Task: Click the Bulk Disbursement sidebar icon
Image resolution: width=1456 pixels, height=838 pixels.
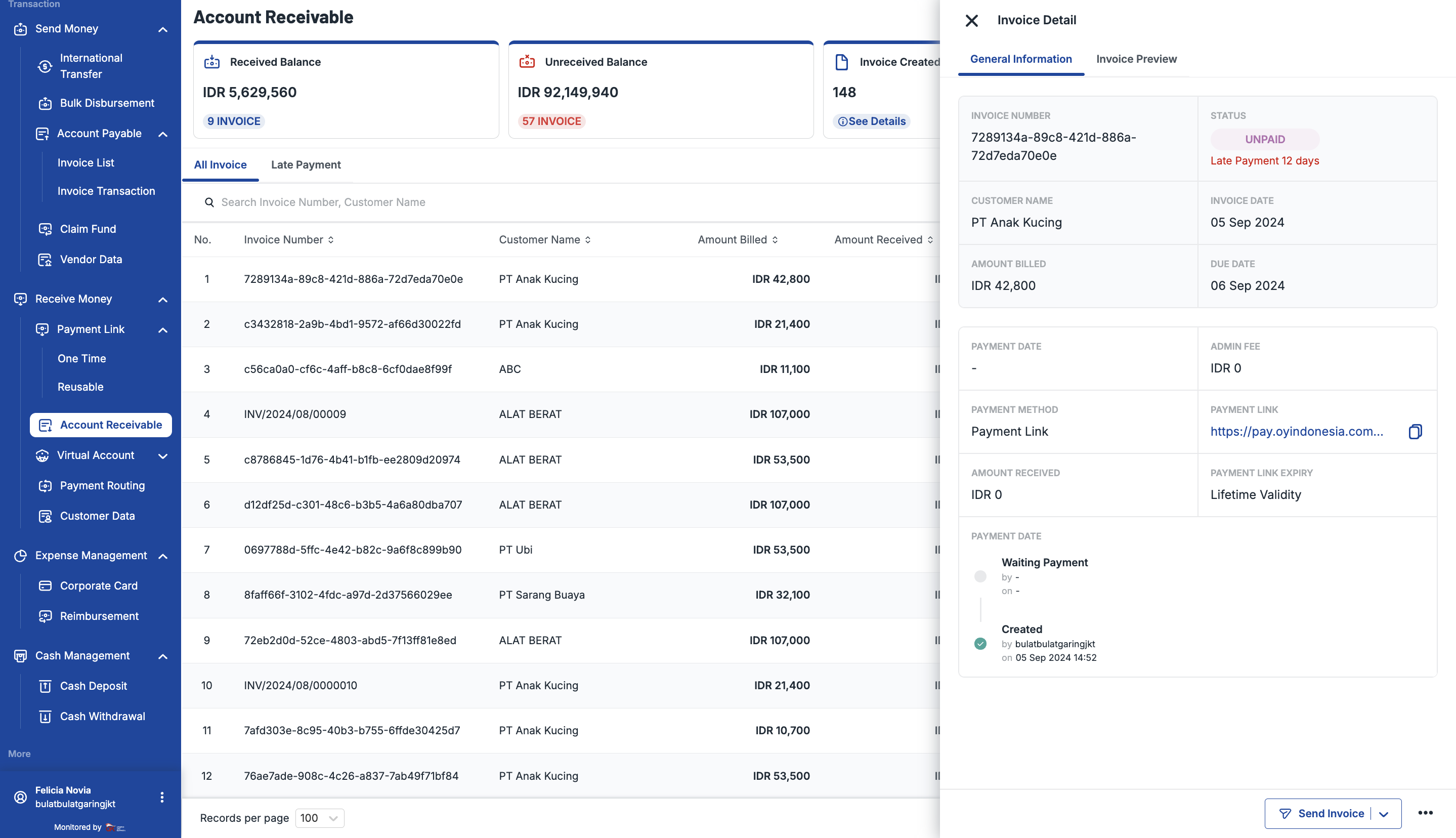Action: coord(45,104)
